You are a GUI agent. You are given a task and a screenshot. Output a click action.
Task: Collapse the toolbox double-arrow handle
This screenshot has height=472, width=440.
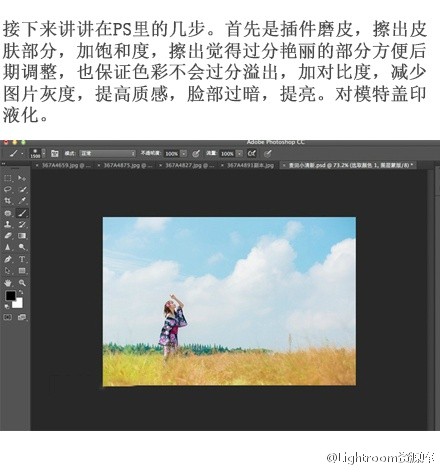pos(4,164)
